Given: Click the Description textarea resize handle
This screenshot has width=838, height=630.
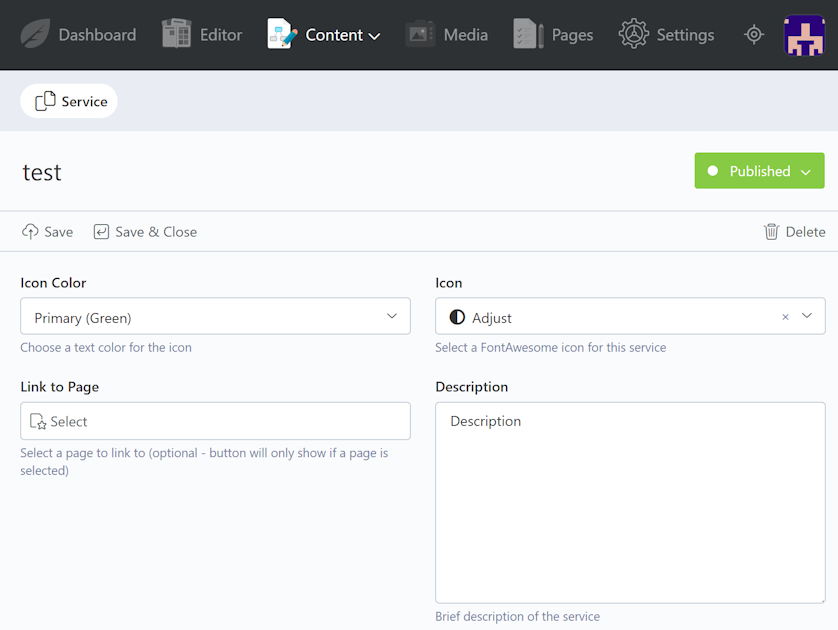Looking at the screenshot, I should tap(820, 598).
